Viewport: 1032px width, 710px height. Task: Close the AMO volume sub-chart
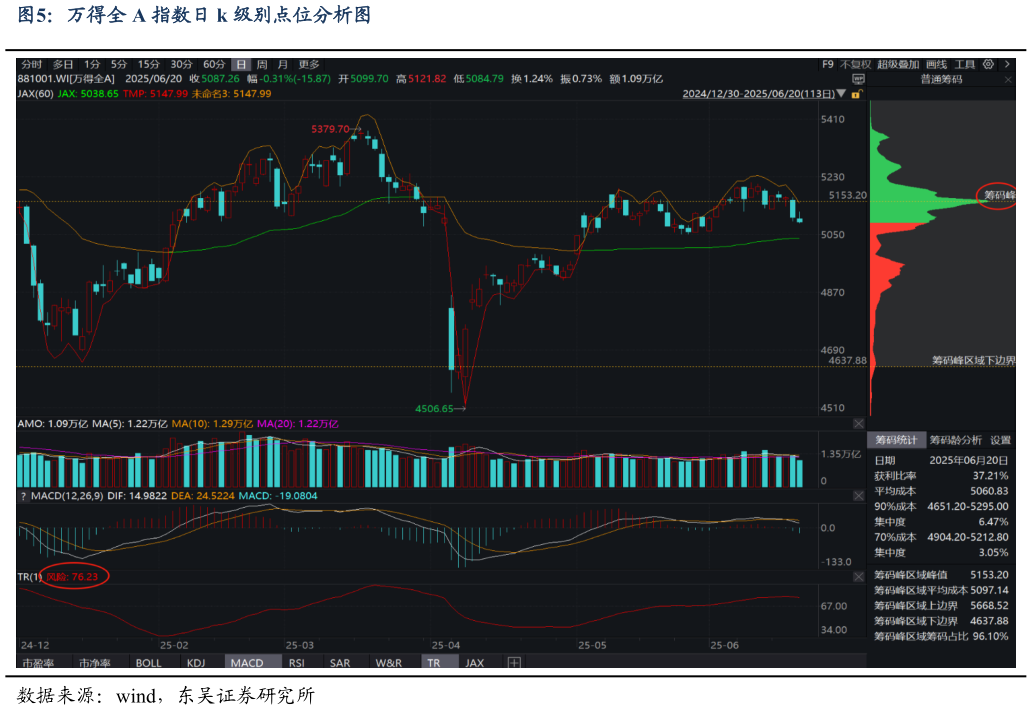857,424
